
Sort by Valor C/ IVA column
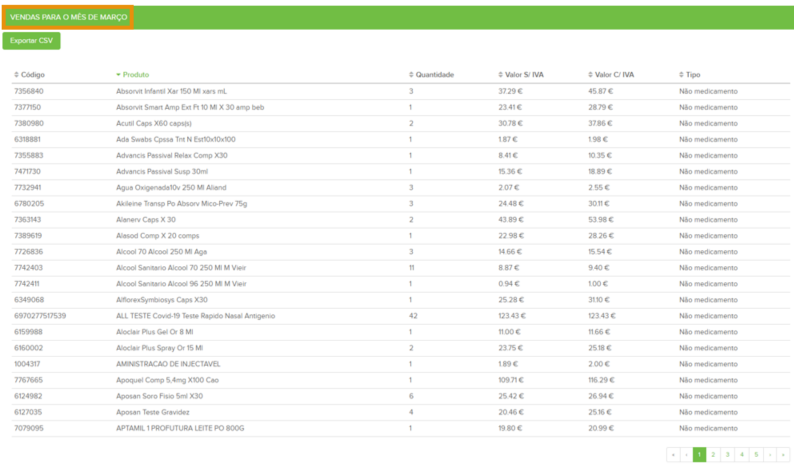pos(614,75)
